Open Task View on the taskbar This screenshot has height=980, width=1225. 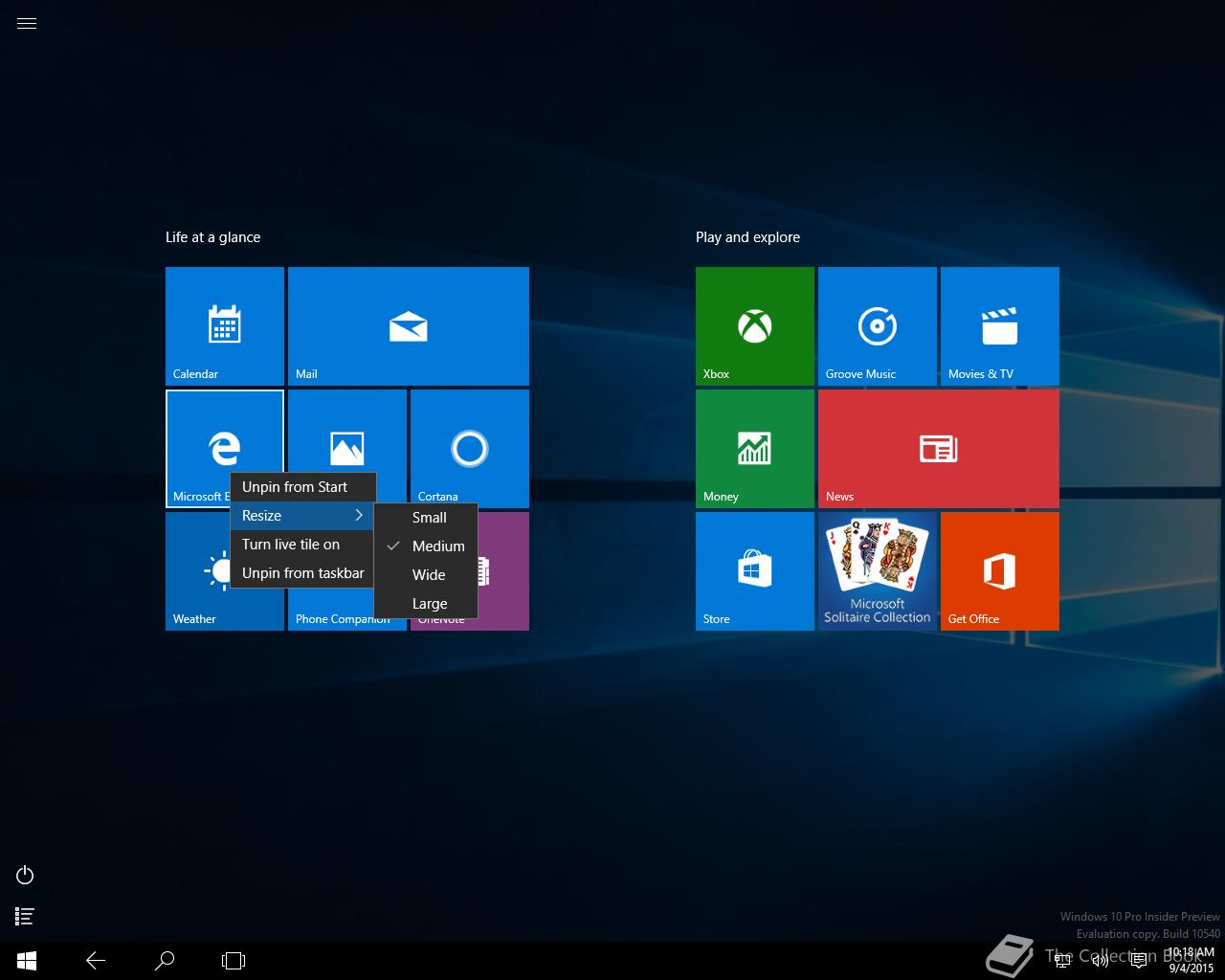pos(234,960)
